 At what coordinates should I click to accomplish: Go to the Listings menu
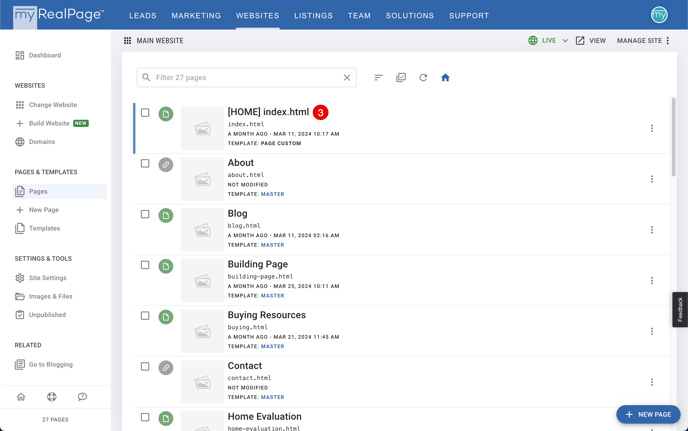coord(313,15)
